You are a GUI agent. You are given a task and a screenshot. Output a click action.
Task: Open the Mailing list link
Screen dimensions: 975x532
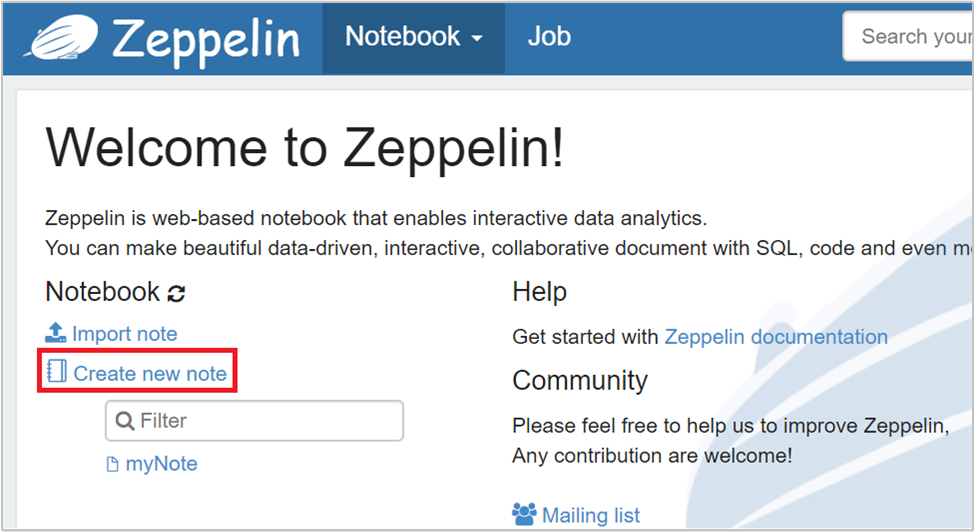point(591,516)
